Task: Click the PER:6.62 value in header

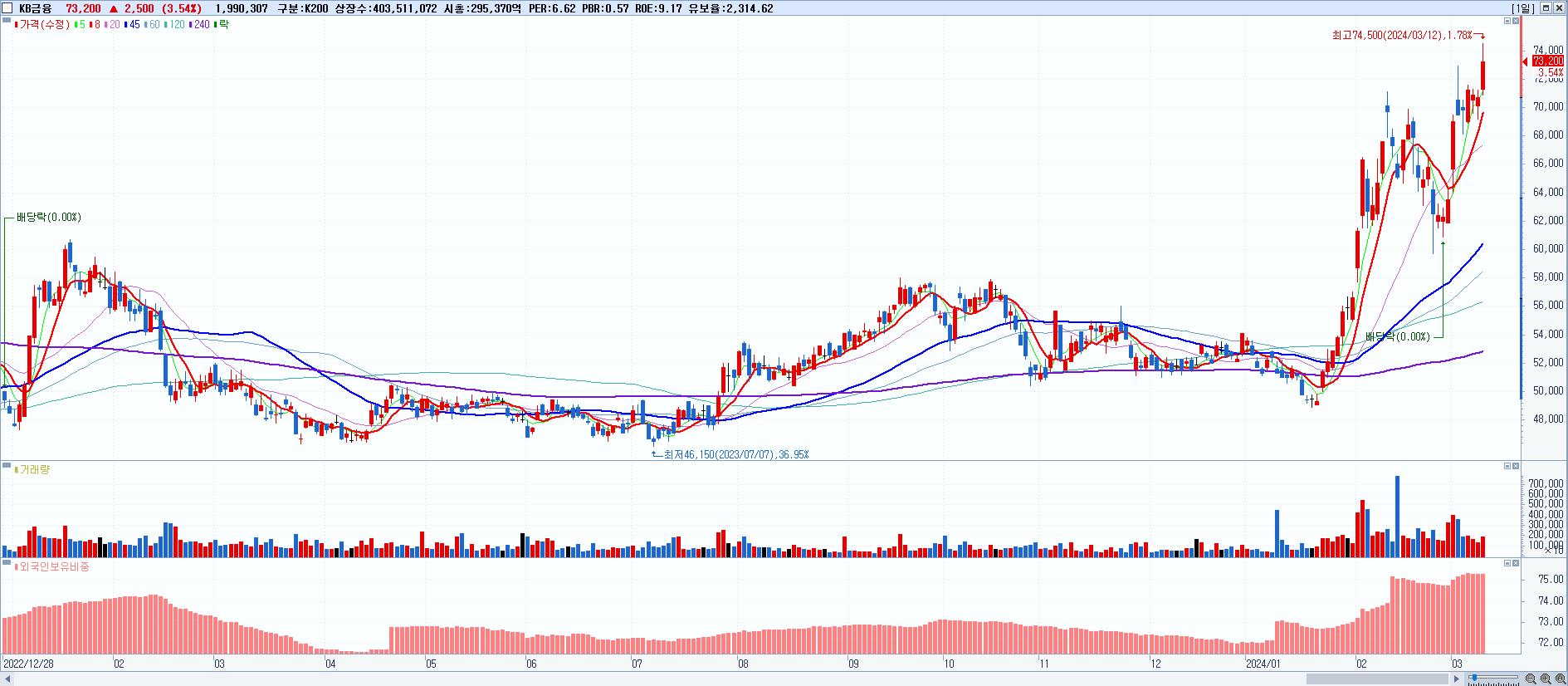Action: (552, 8)
